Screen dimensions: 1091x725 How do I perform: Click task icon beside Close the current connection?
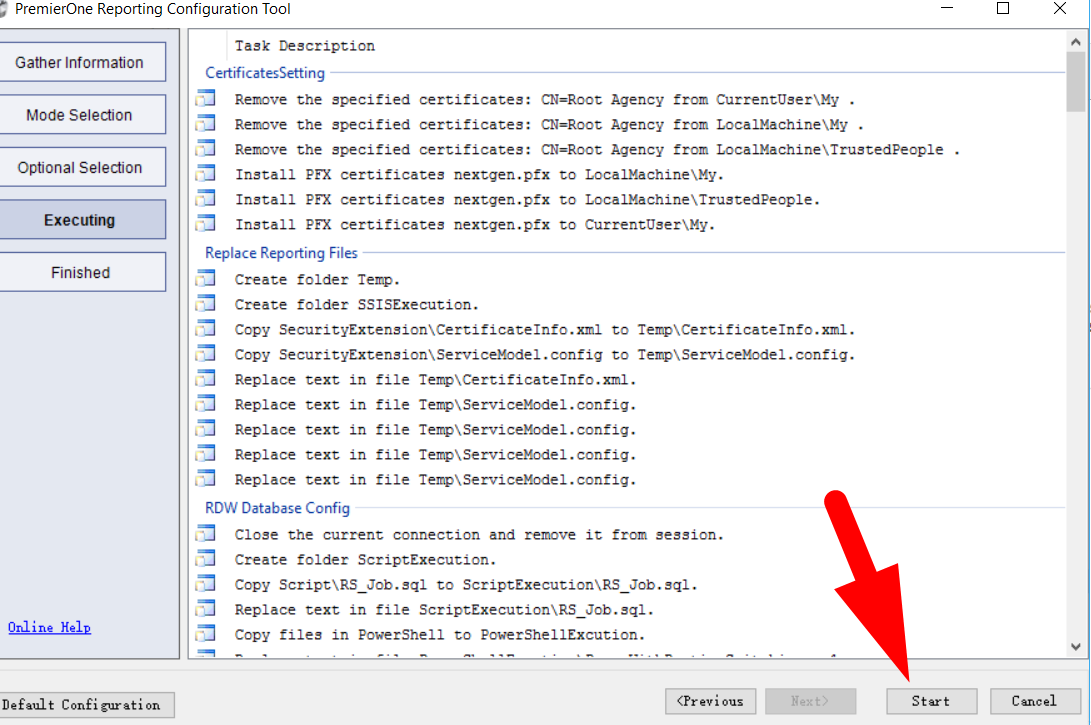pos(205,534)
